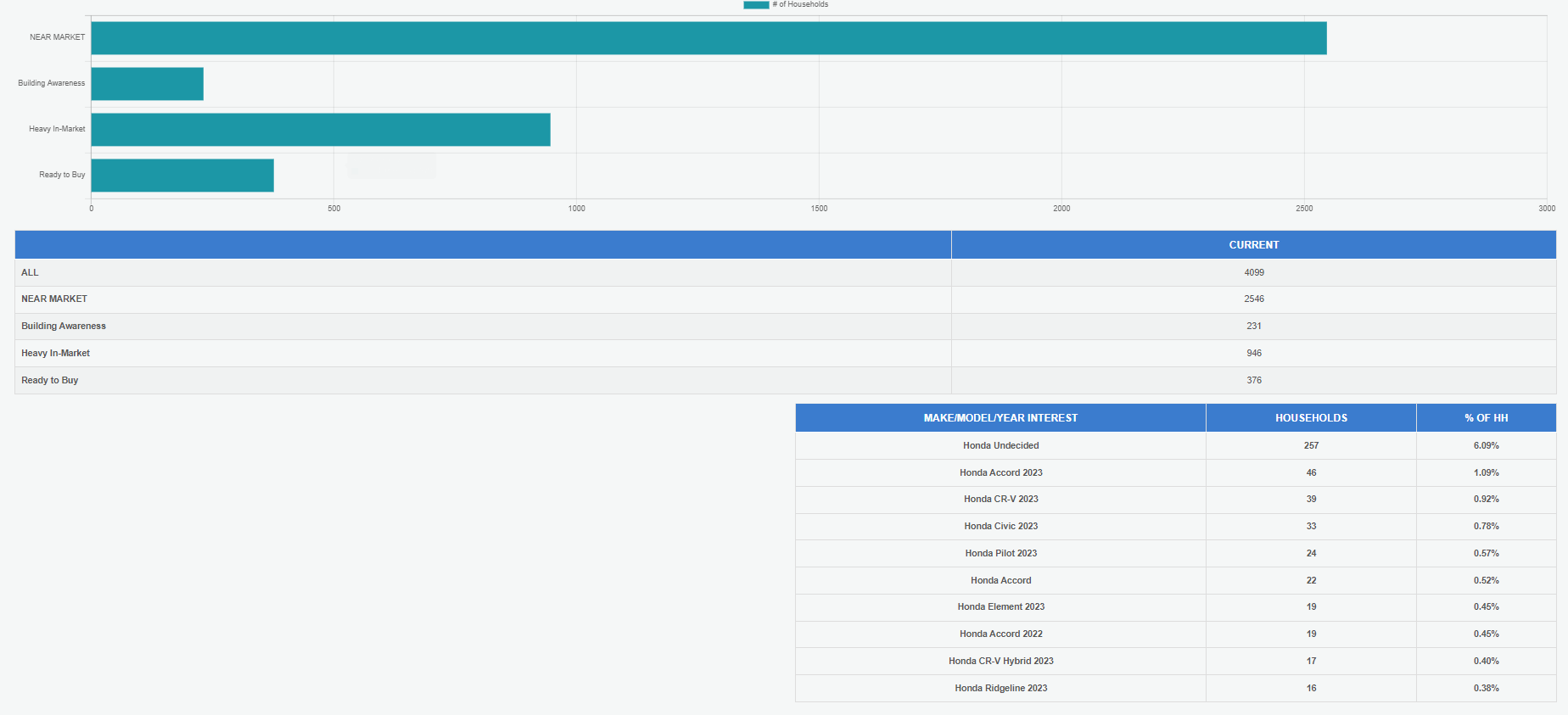
Task: Click the Honda Pilot 2023 row
Action: point(1000,553)
